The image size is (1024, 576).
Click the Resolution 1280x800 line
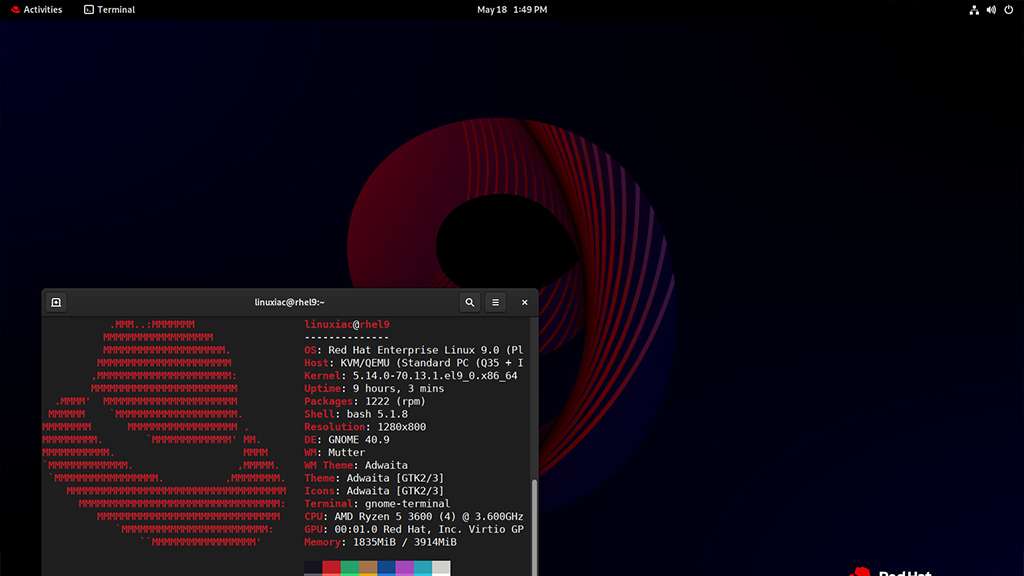click(365, 427)
